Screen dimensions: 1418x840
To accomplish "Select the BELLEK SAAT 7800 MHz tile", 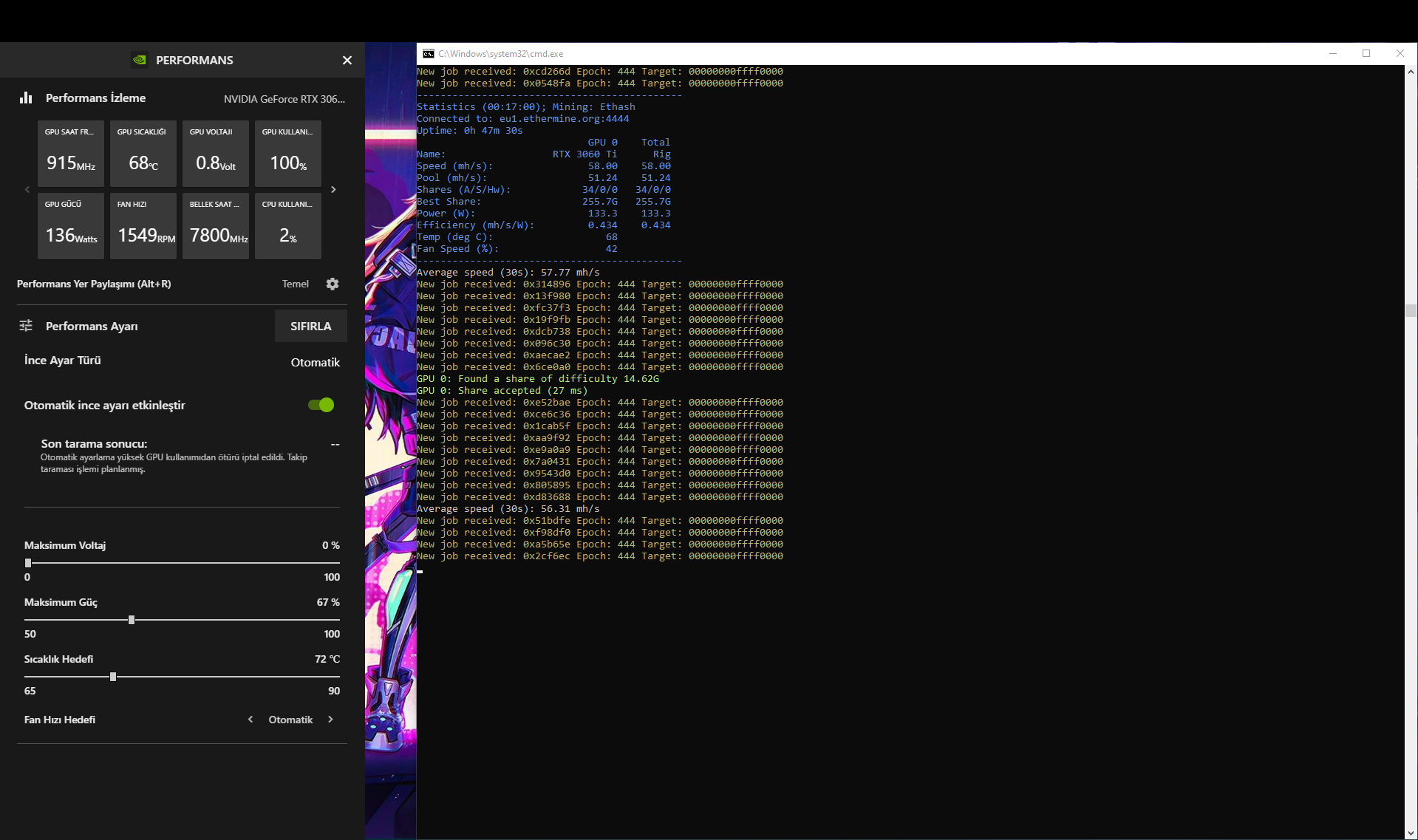I will [x=216, y=226].
